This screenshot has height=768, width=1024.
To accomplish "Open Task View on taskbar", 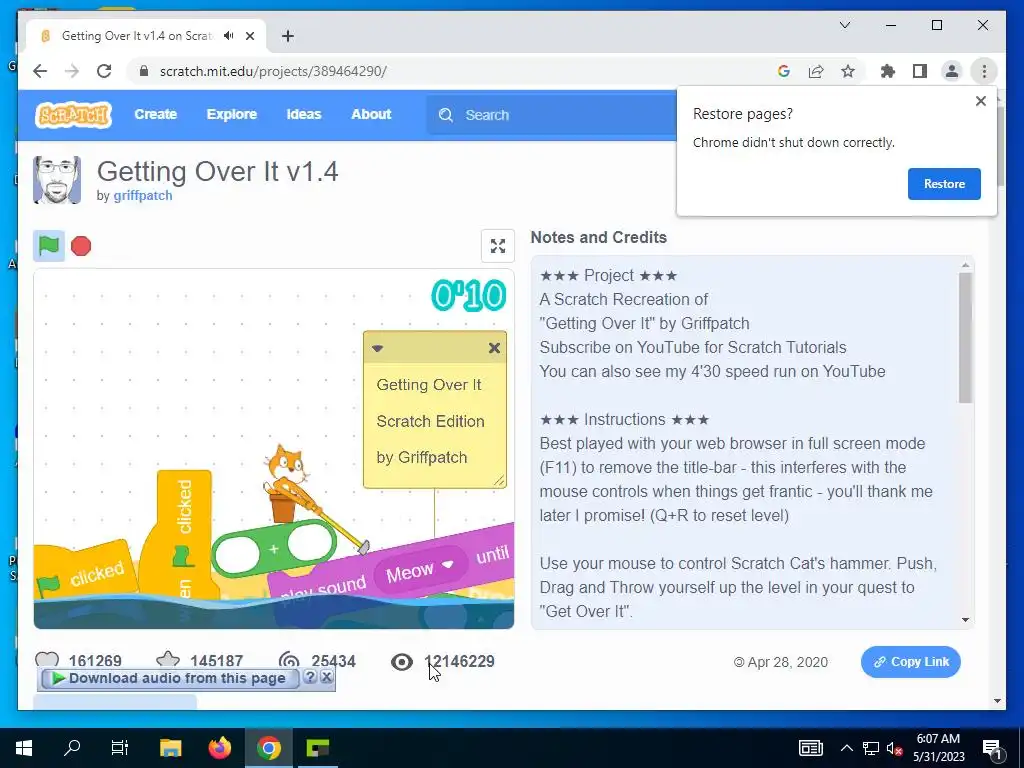I will 120,748.
